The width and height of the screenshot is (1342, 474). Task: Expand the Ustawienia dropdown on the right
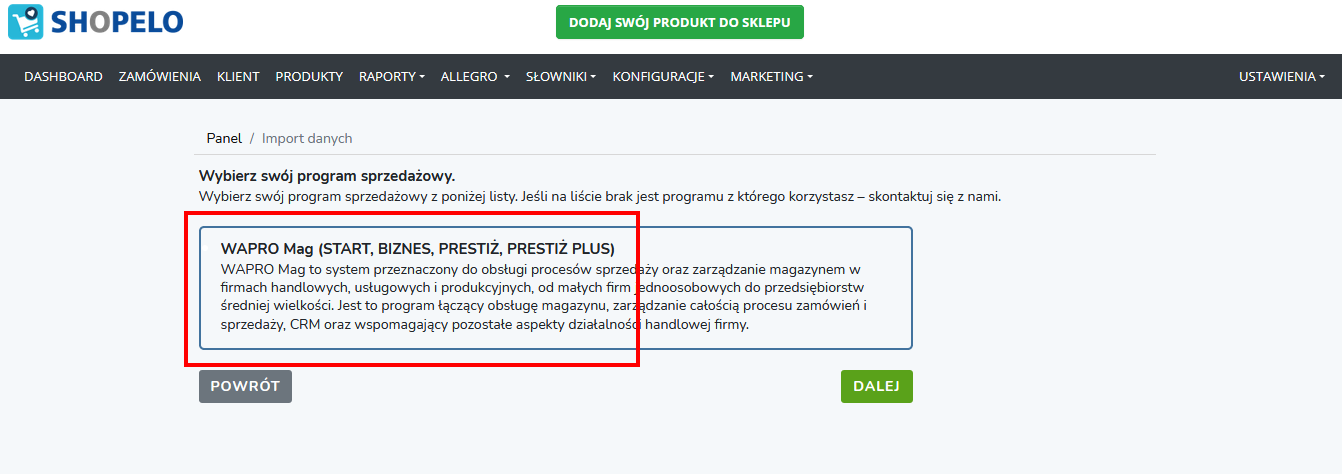point(1282,77)
